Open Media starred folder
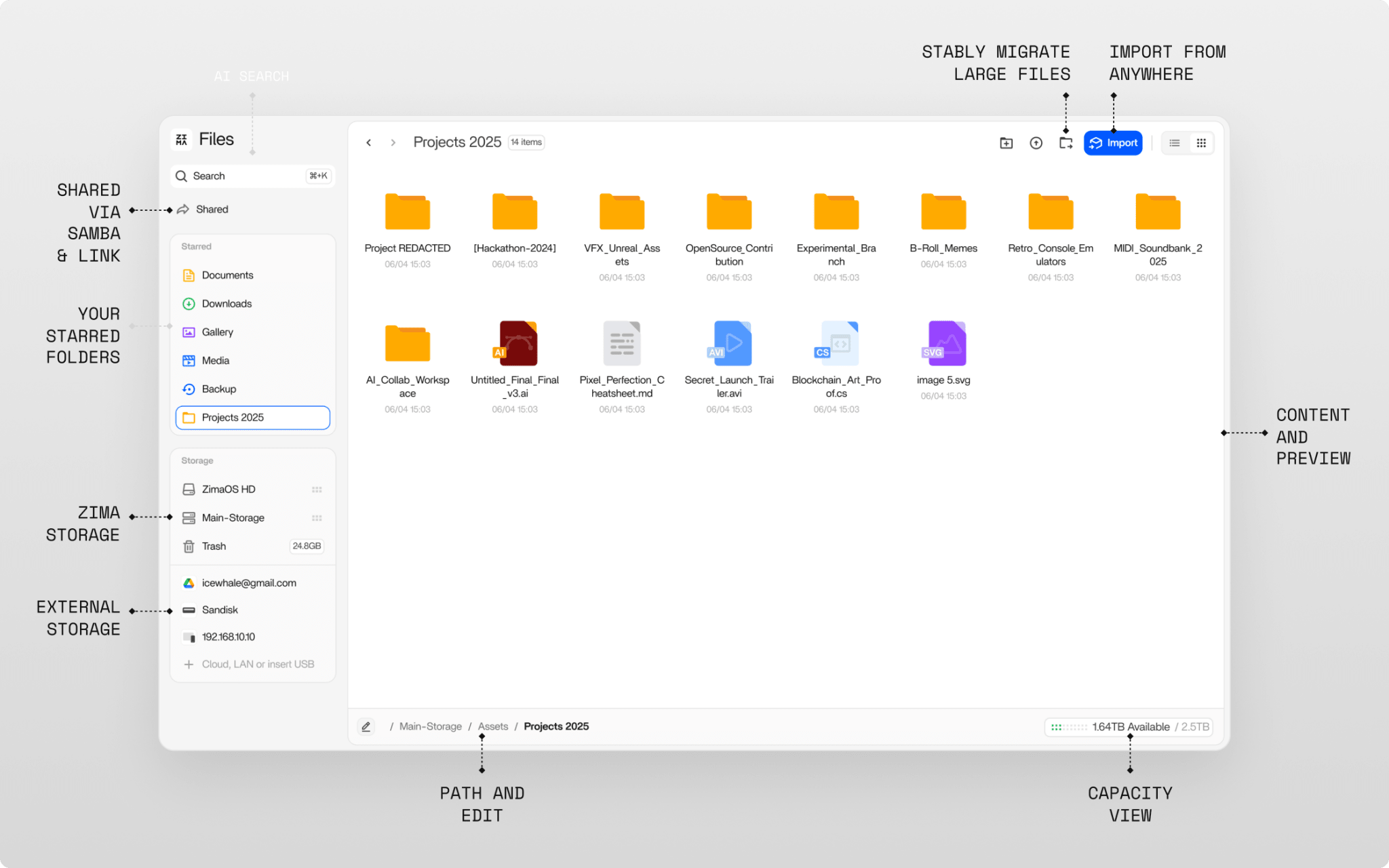Screen dimensions: 1389x868 pos(252,361)
